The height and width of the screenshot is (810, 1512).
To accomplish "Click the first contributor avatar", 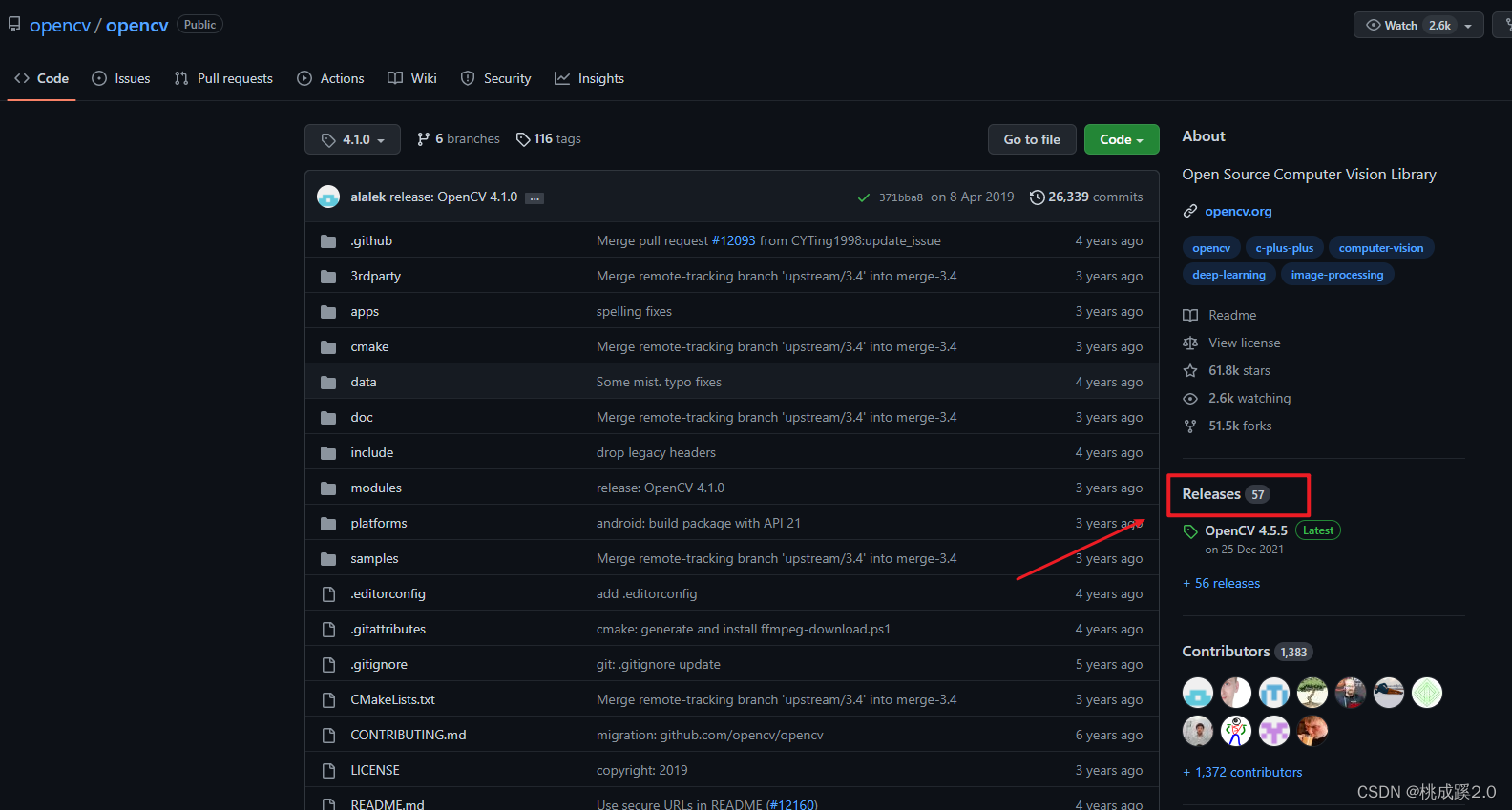I will 1198,693.
